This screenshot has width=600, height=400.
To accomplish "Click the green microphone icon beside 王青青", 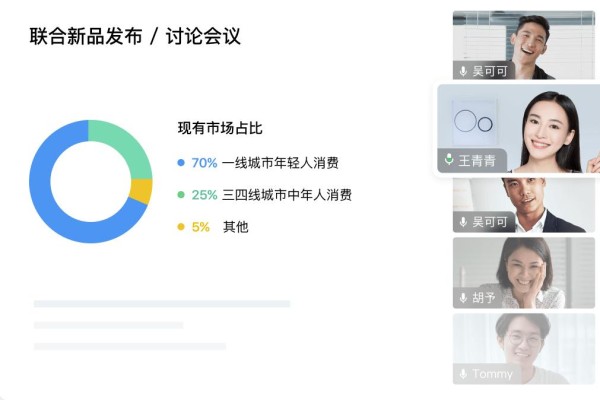I will [449, 159].
